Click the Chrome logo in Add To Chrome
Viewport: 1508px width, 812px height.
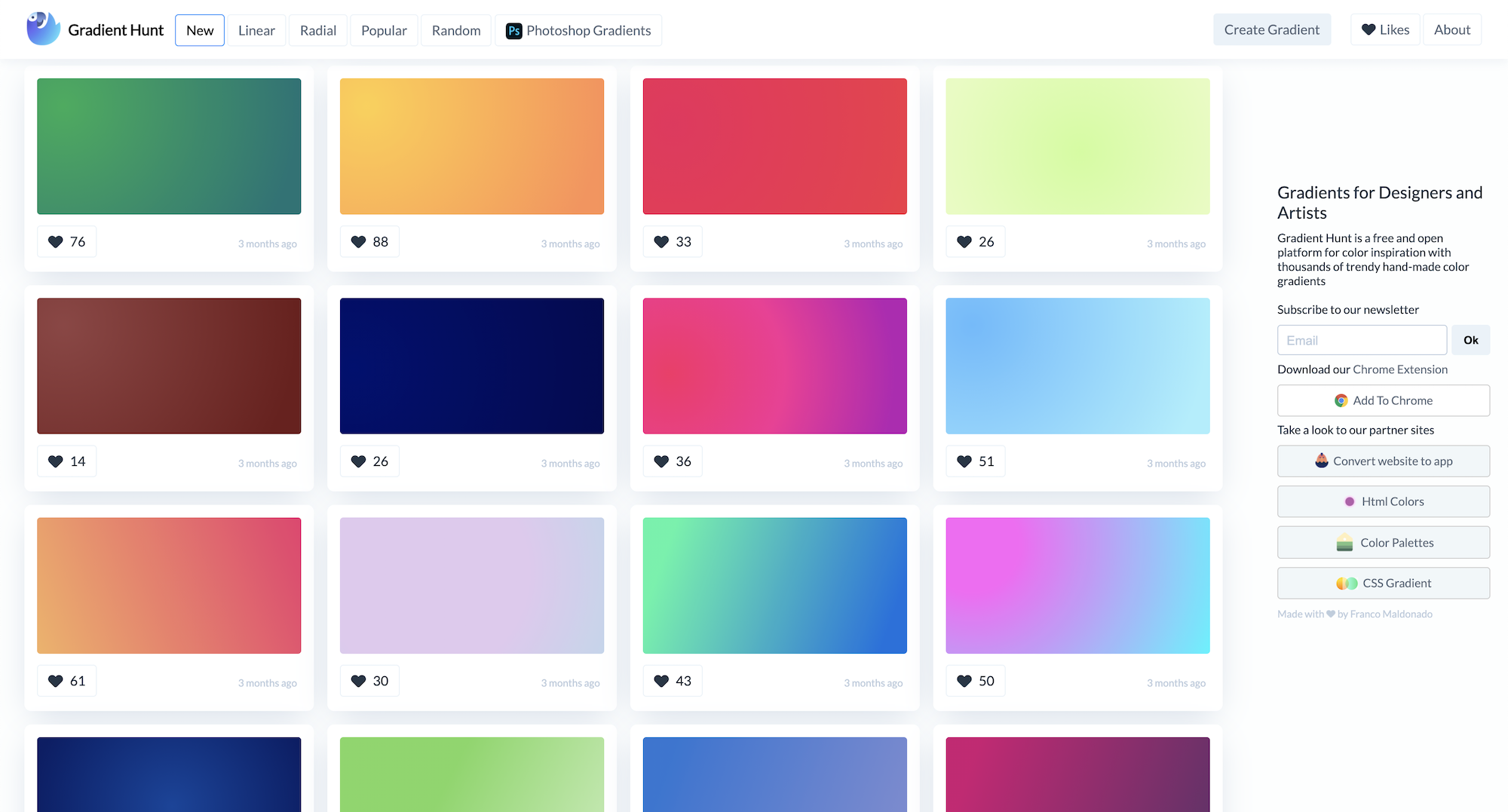[x=1341, y=400]
